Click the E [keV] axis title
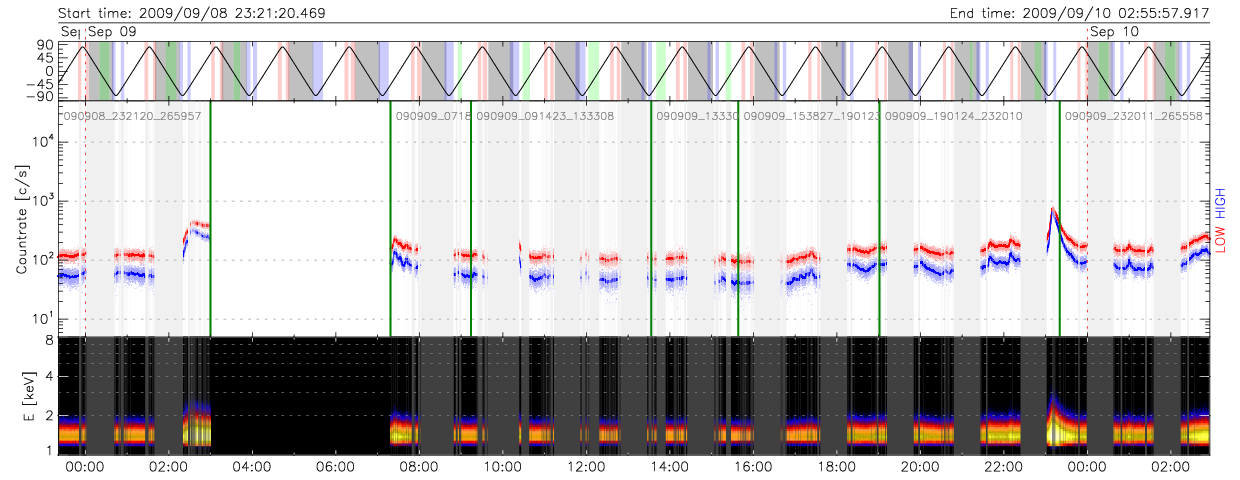This screenshot has height=480, width=1240. coord(22,396)
